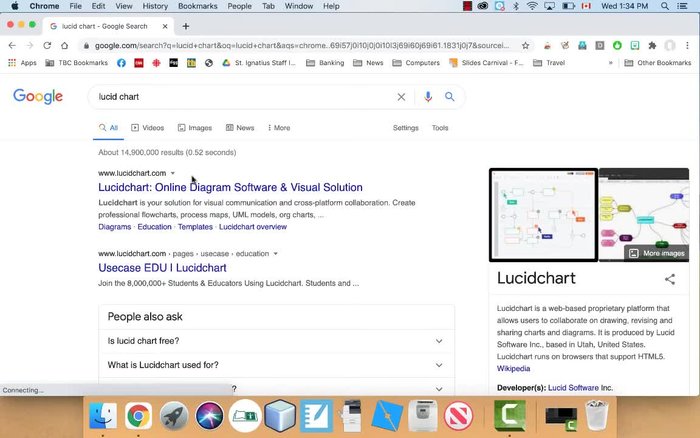Expand 'Is lucid chart free?' question
The height and width of the screenshot is (438, 700).
coord(276,341)
